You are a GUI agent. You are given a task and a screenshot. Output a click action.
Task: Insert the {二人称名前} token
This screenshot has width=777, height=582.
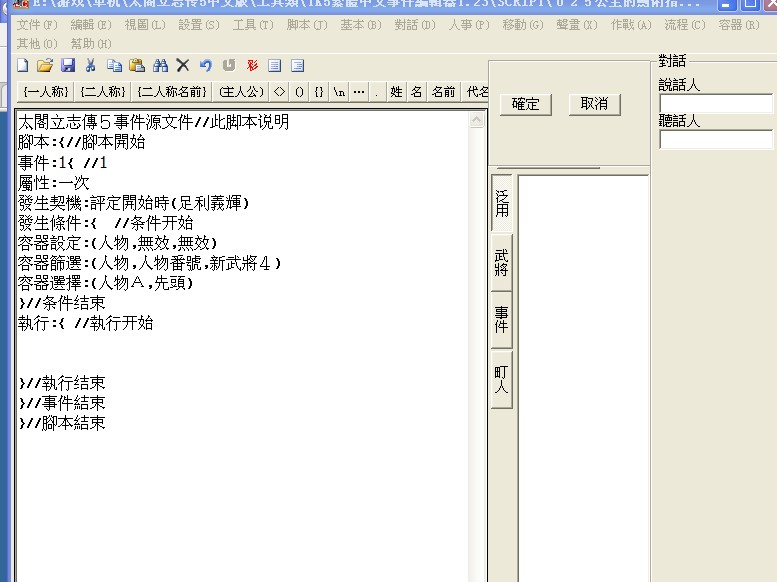click(172, 92)
